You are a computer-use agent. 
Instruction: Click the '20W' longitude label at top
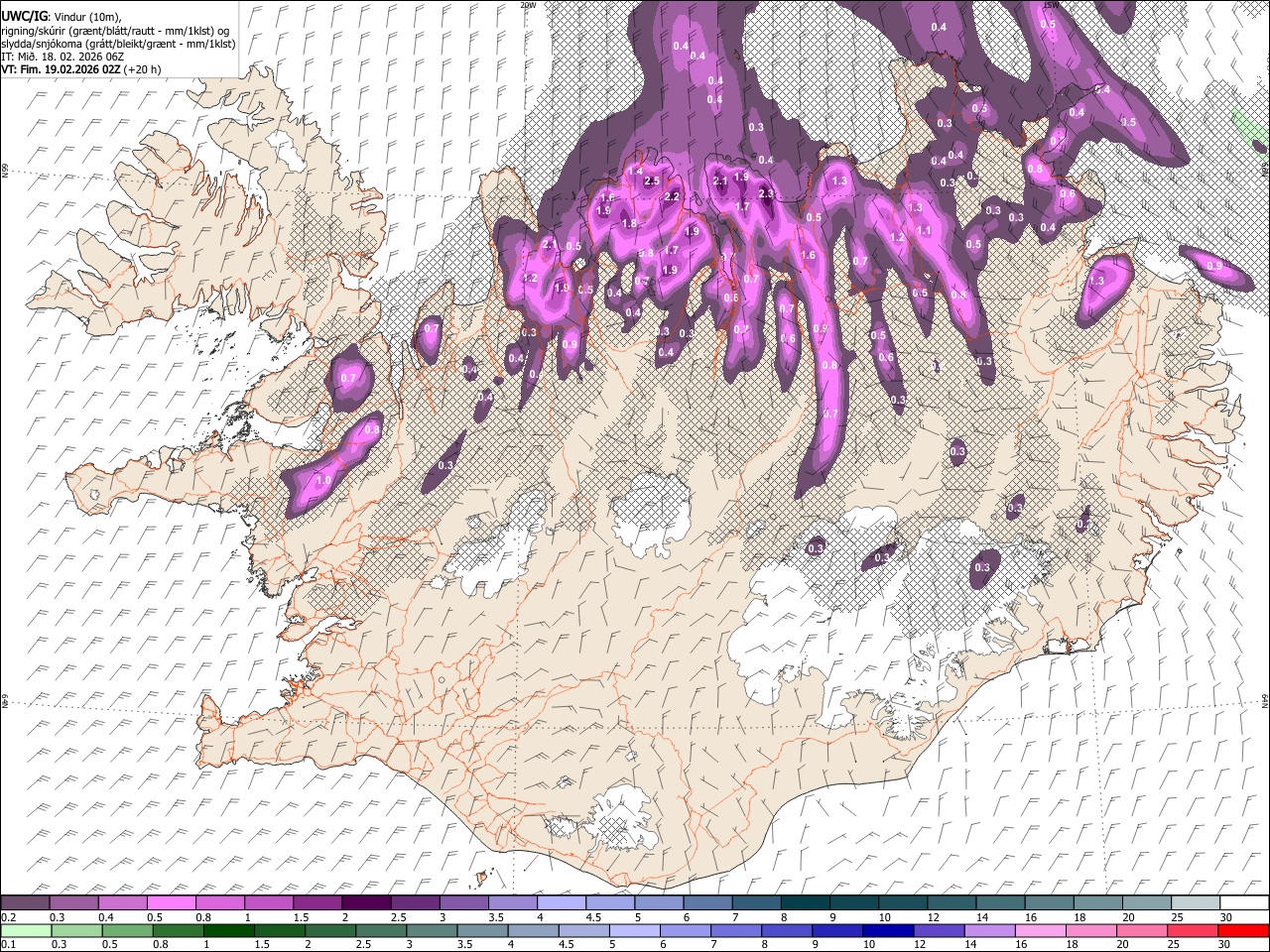click(528, 4)
